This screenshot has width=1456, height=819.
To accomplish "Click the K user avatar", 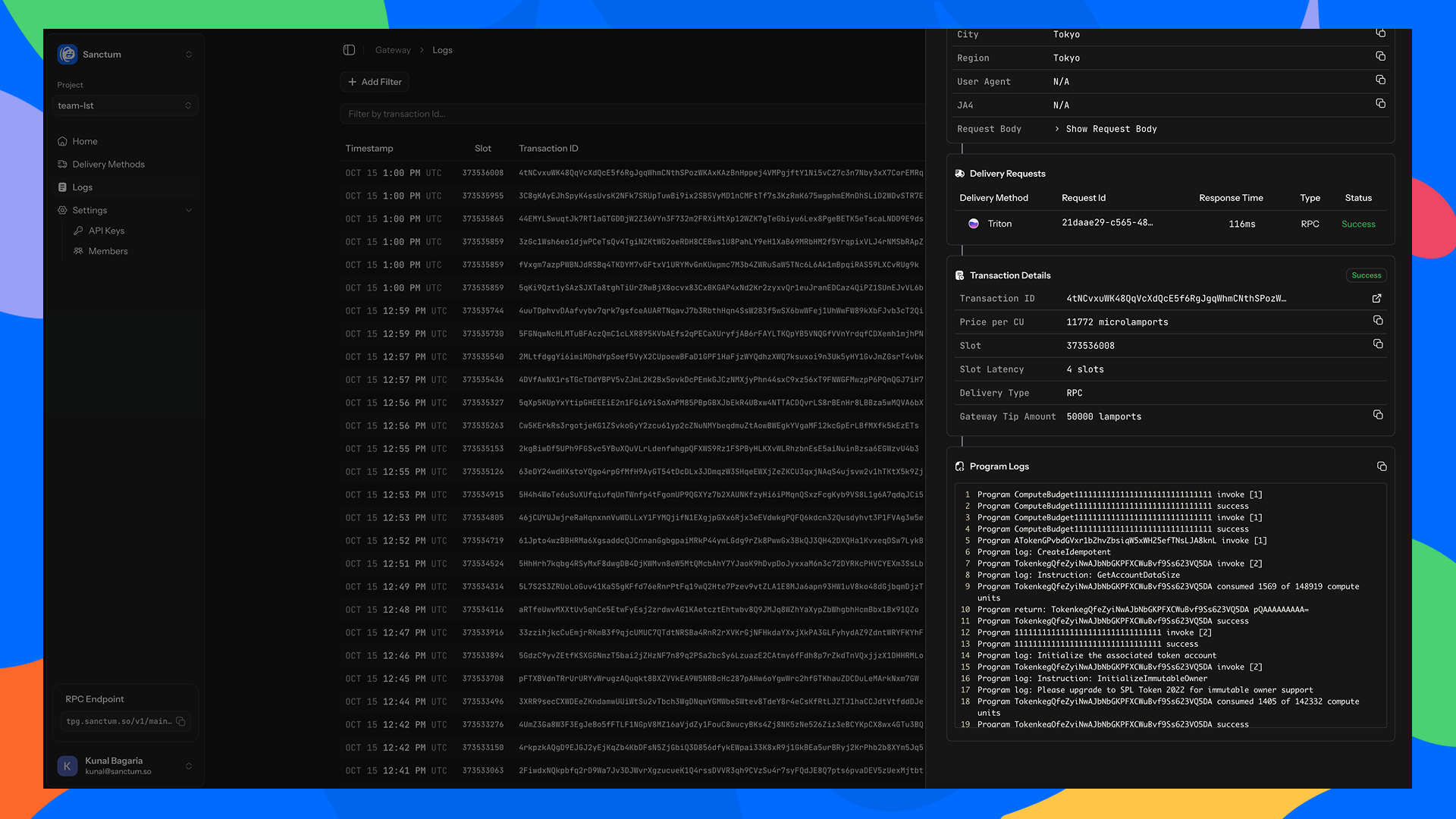I will pyautogui.click(x=67, y=766).
